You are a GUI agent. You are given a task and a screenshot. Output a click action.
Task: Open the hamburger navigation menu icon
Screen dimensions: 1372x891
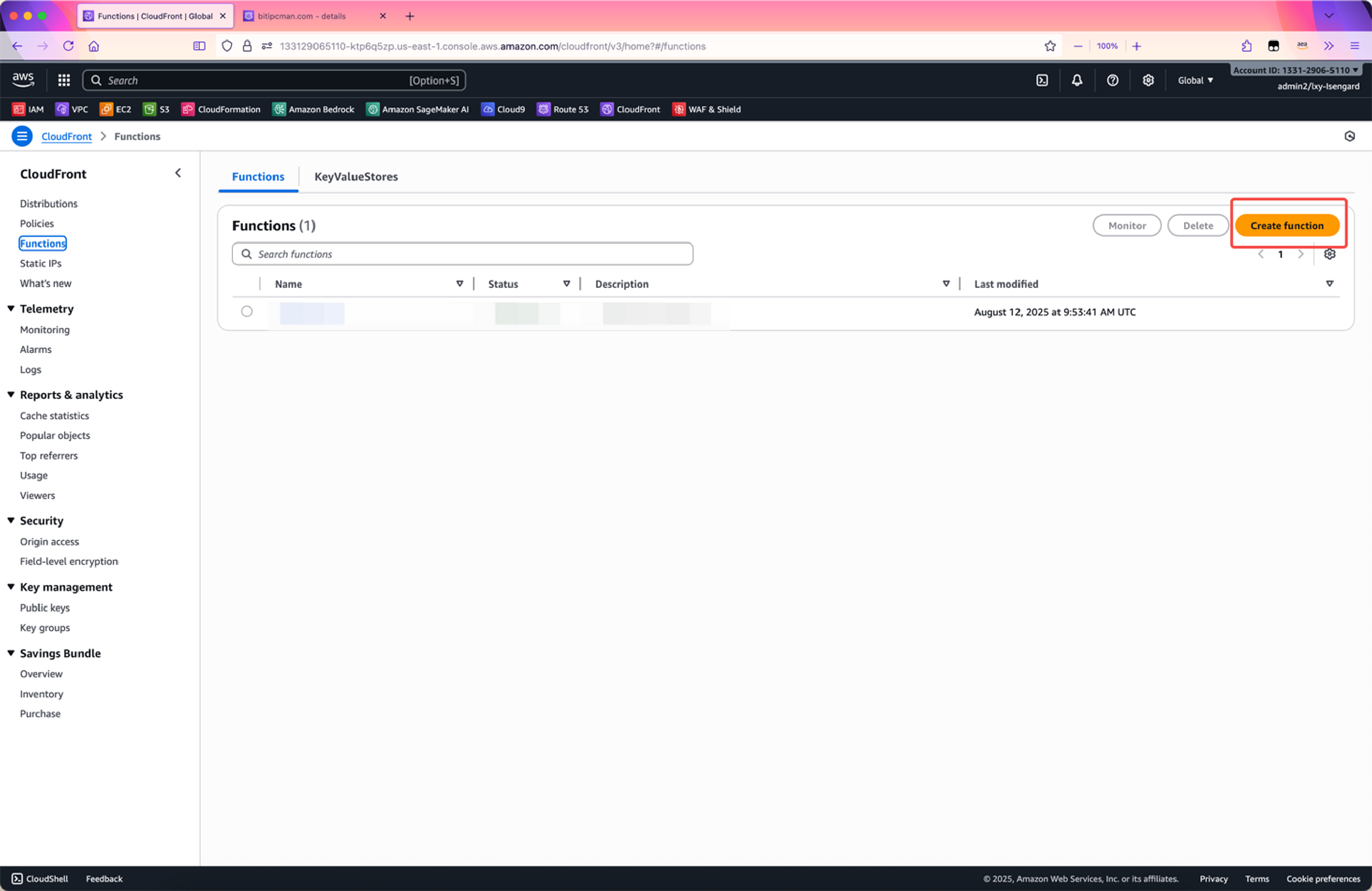(x=22, y=137)
